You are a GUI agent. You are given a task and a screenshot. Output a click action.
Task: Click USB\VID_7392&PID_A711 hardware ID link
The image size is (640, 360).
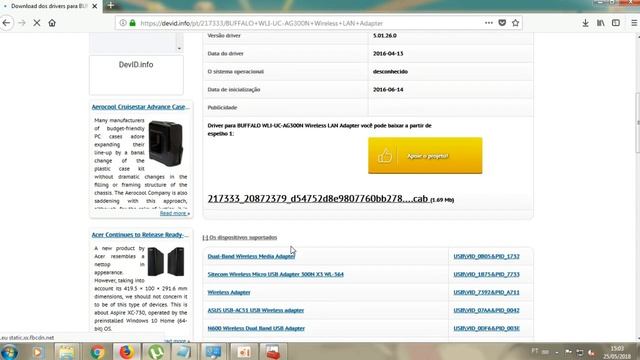(x=486, y=292)
